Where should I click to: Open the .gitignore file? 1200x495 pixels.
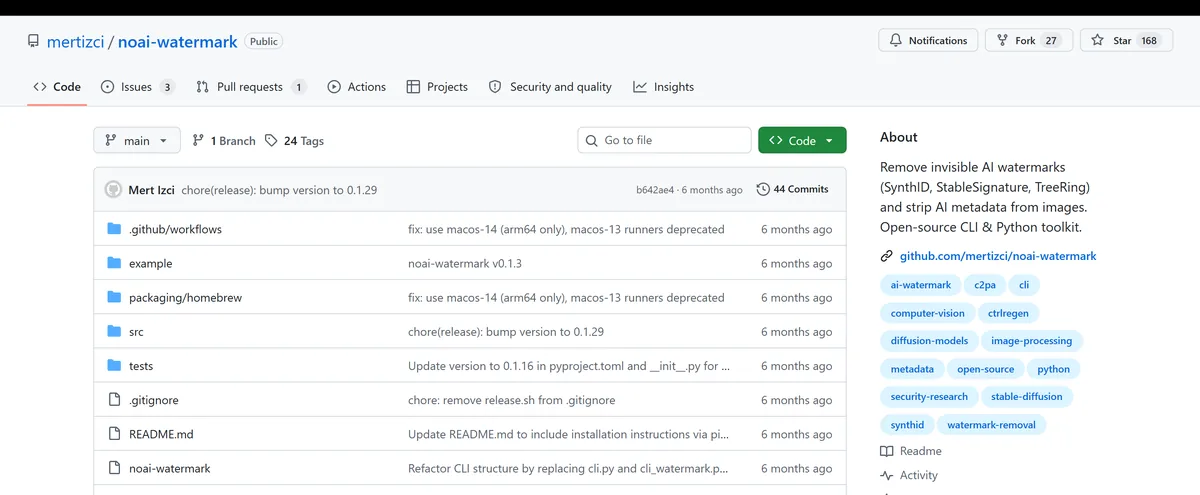(153, 400)
